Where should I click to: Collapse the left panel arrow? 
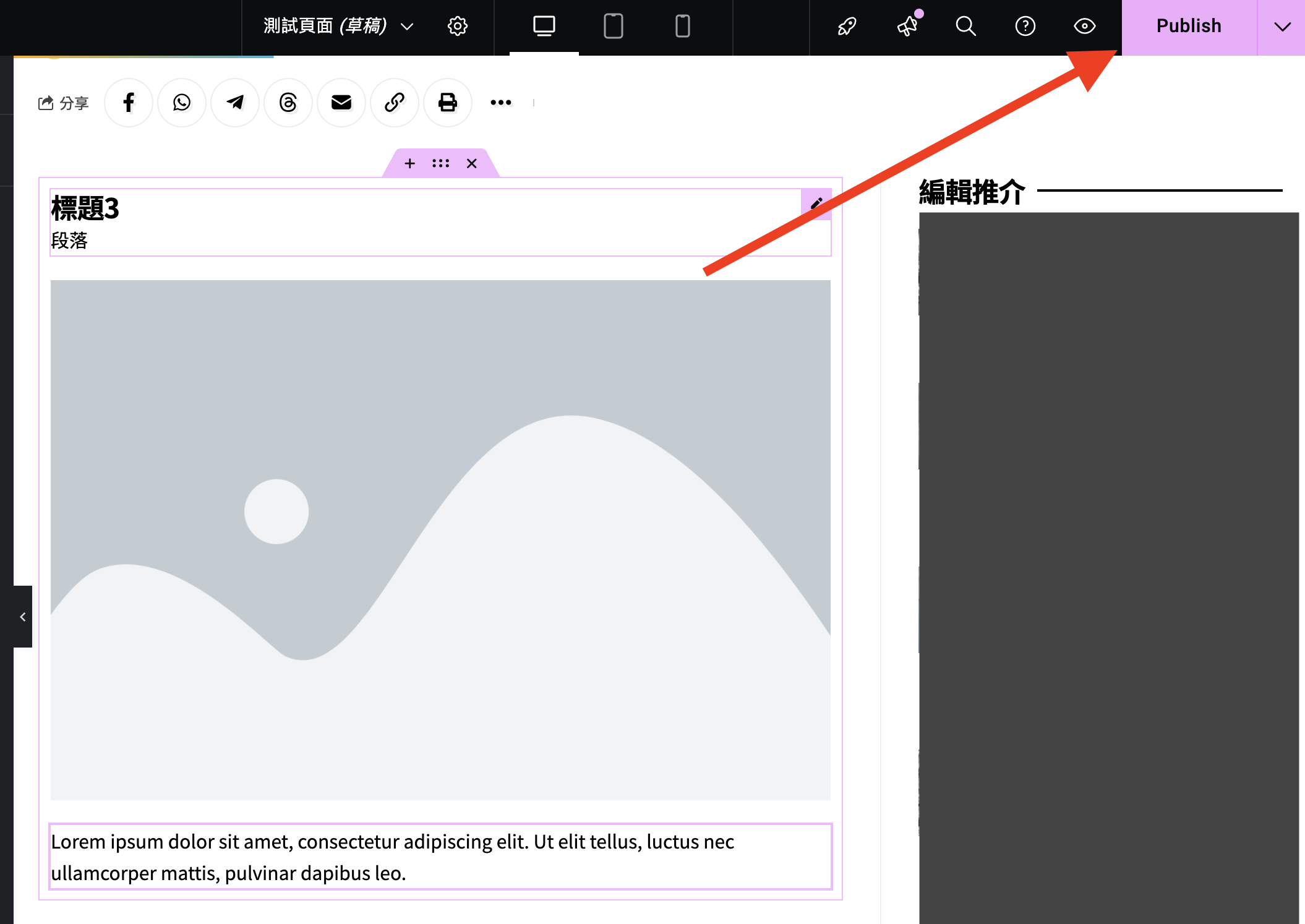pyautogui.click(x=23, y=617)
